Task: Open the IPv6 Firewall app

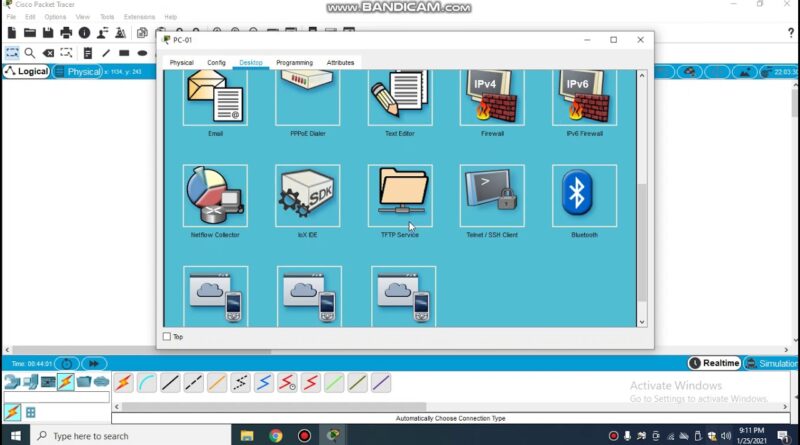Action: [x=584, y=97]
